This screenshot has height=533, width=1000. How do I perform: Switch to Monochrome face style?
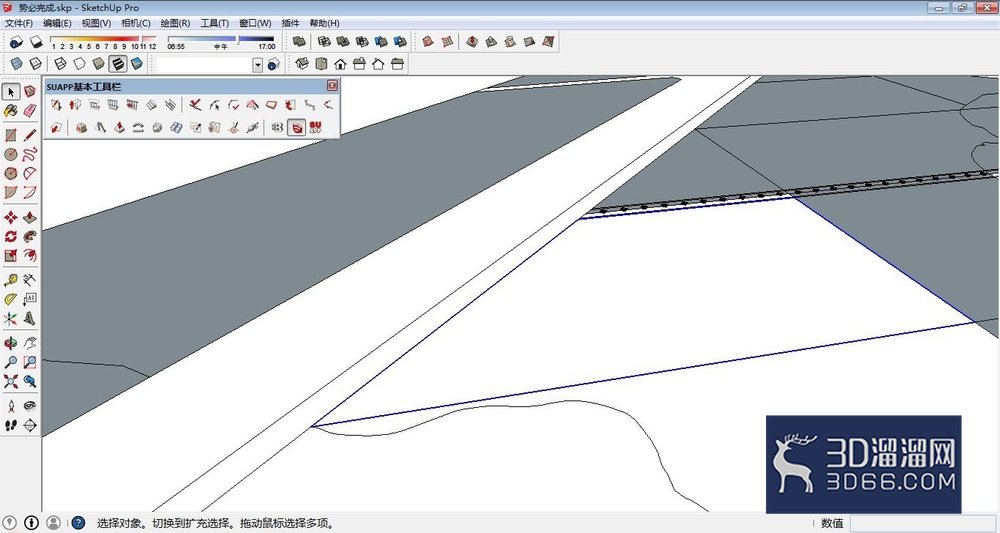pos(136,64)
